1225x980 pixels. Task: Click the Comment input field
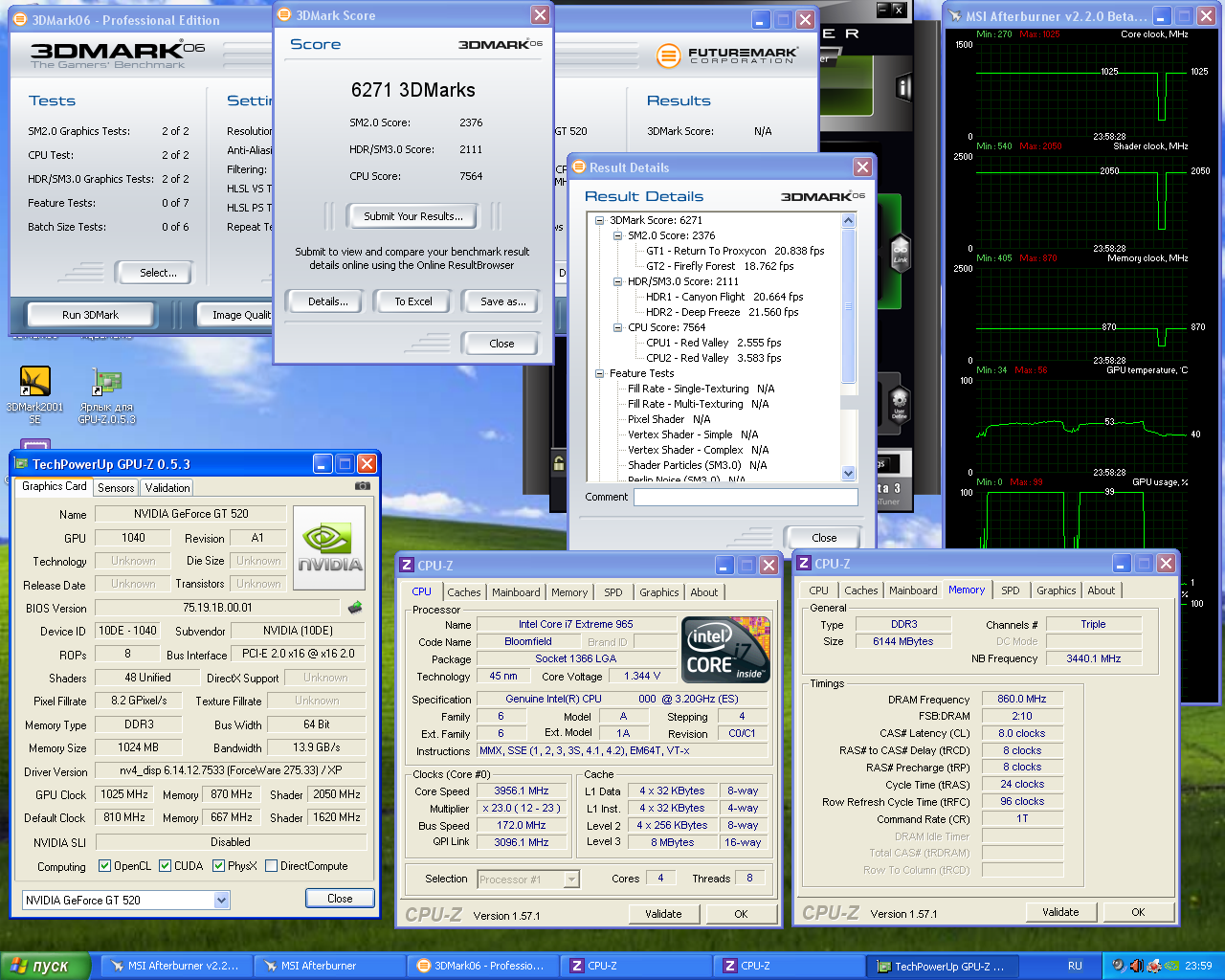(x=746, y=497)
